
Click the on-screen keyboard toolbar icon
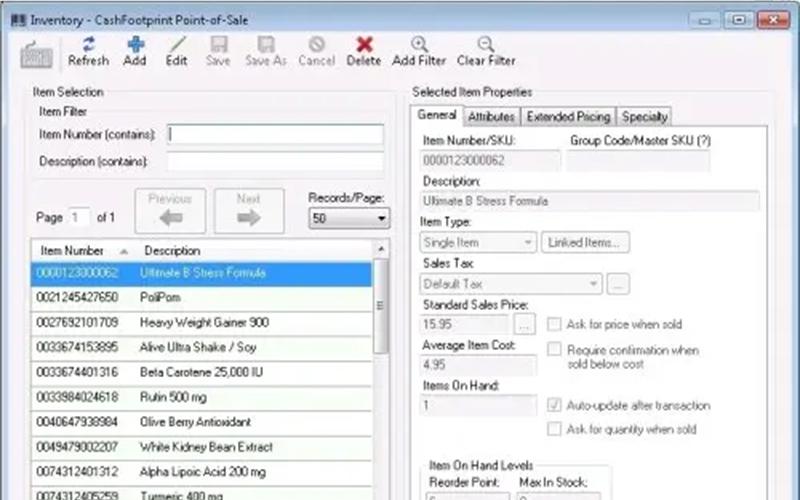click(36, 55)
